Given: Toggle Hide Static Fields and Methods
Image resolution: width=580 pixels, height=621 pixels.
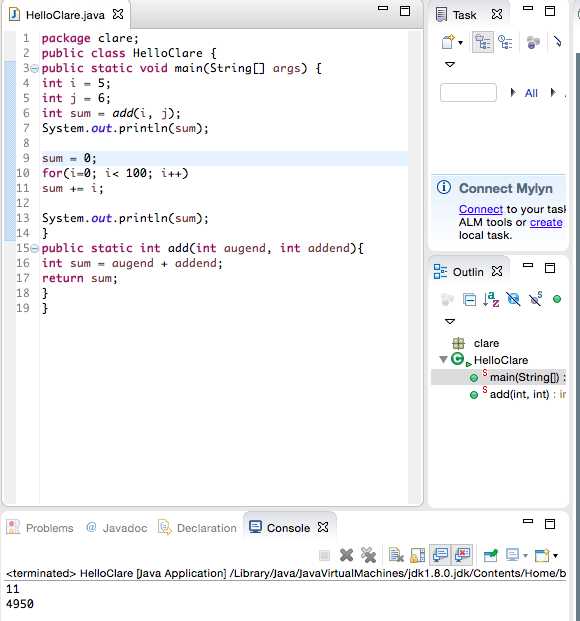Looking at the screenshot, I should pos(535,299).
